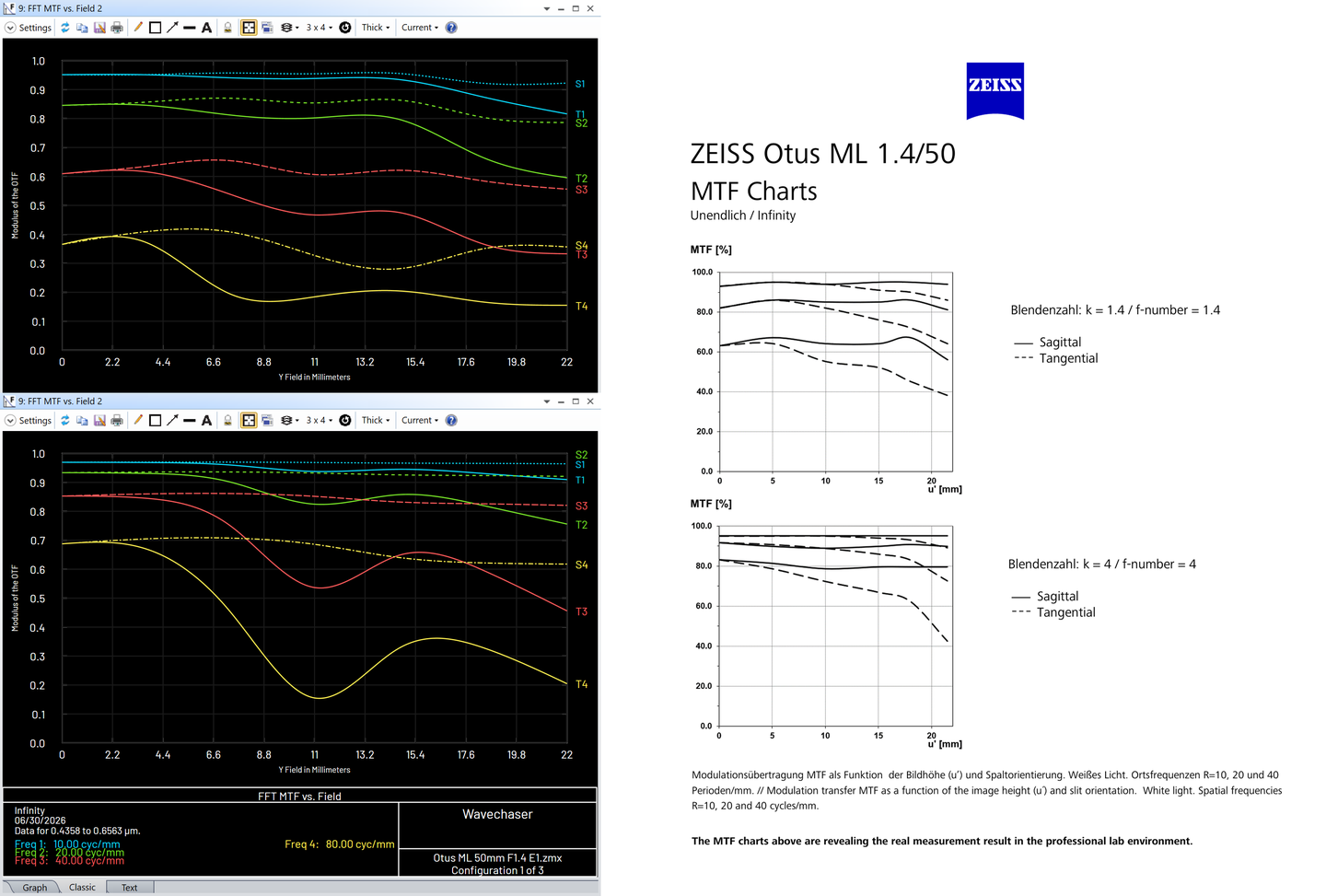Open the layers dropdown in bottom toolbar
1326x896 pixels.
(289, 421)
